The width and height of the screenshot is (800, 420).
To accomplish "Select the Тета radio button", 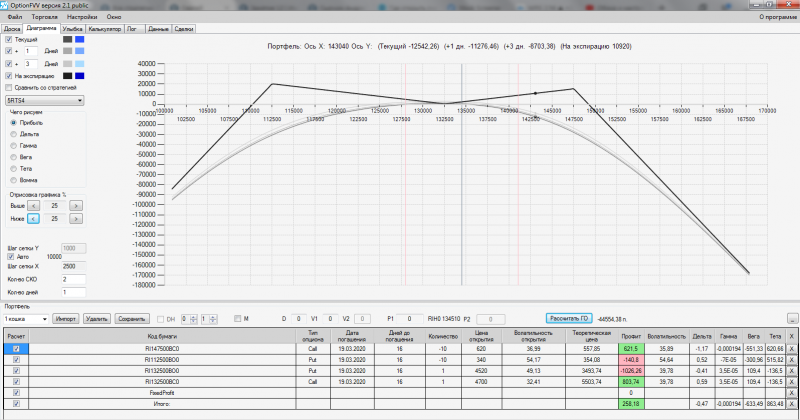I will [x=14, y=168].
